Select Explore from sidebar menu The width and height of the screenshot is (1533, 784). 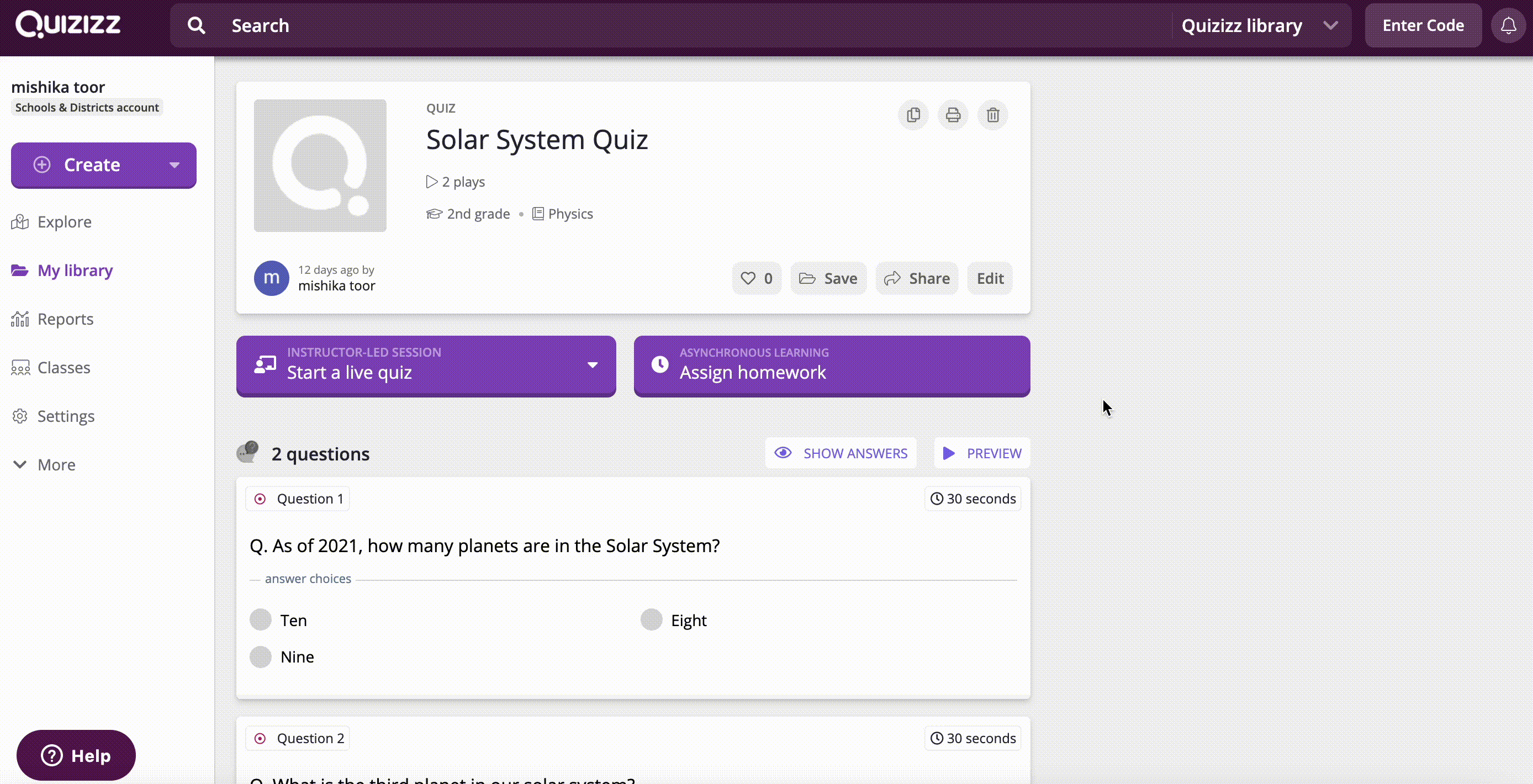point(64,222)
